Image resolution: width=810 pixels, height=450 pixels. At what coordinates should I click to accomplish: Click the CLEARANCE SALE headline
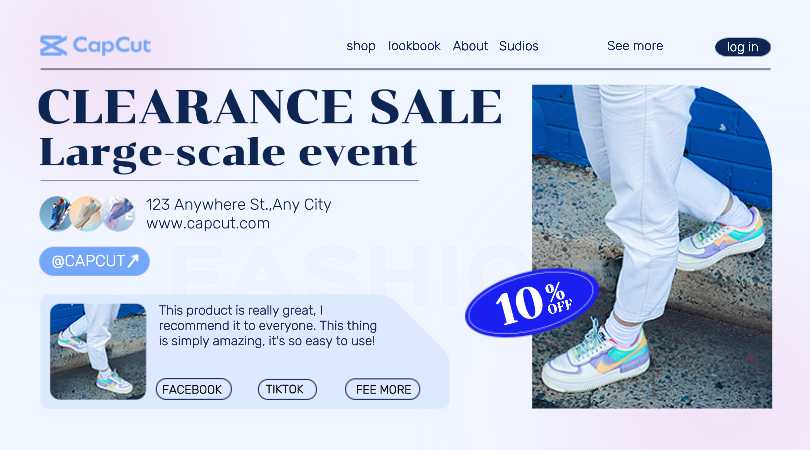point(270,106)
